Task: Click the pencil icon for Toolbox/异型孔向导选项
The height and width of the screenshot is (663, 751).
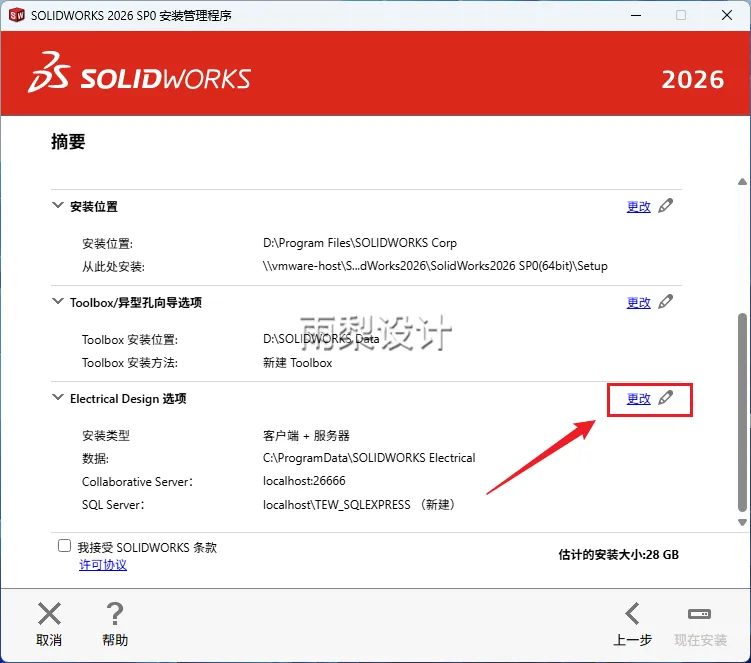Action: pyautogui.click(x=665, y=302)
